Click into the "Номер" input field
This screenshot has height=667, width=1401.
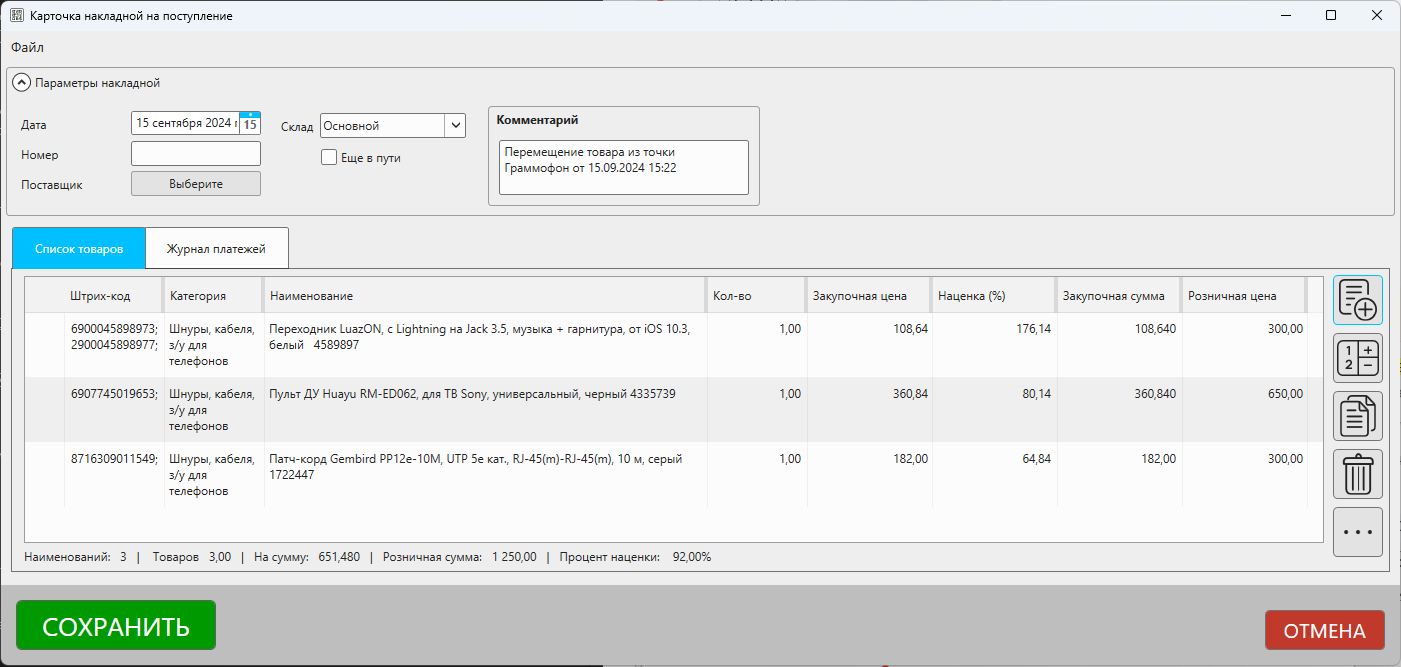(196, 154)
